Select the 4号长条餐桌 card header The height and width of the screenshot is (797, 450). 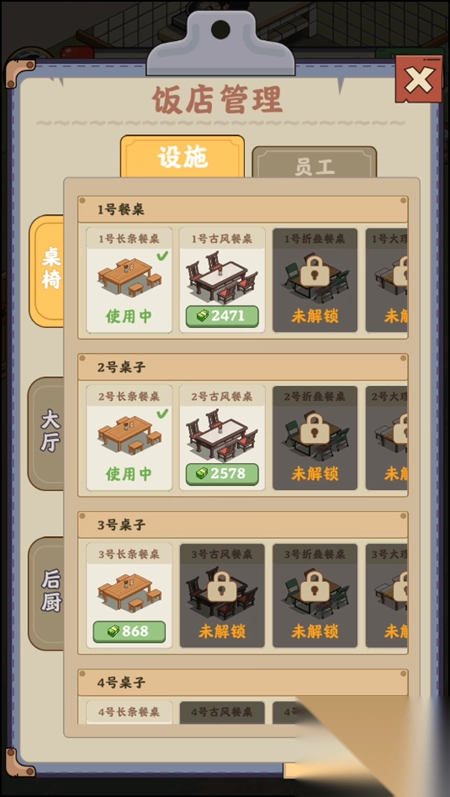click(x=129, y=712)
